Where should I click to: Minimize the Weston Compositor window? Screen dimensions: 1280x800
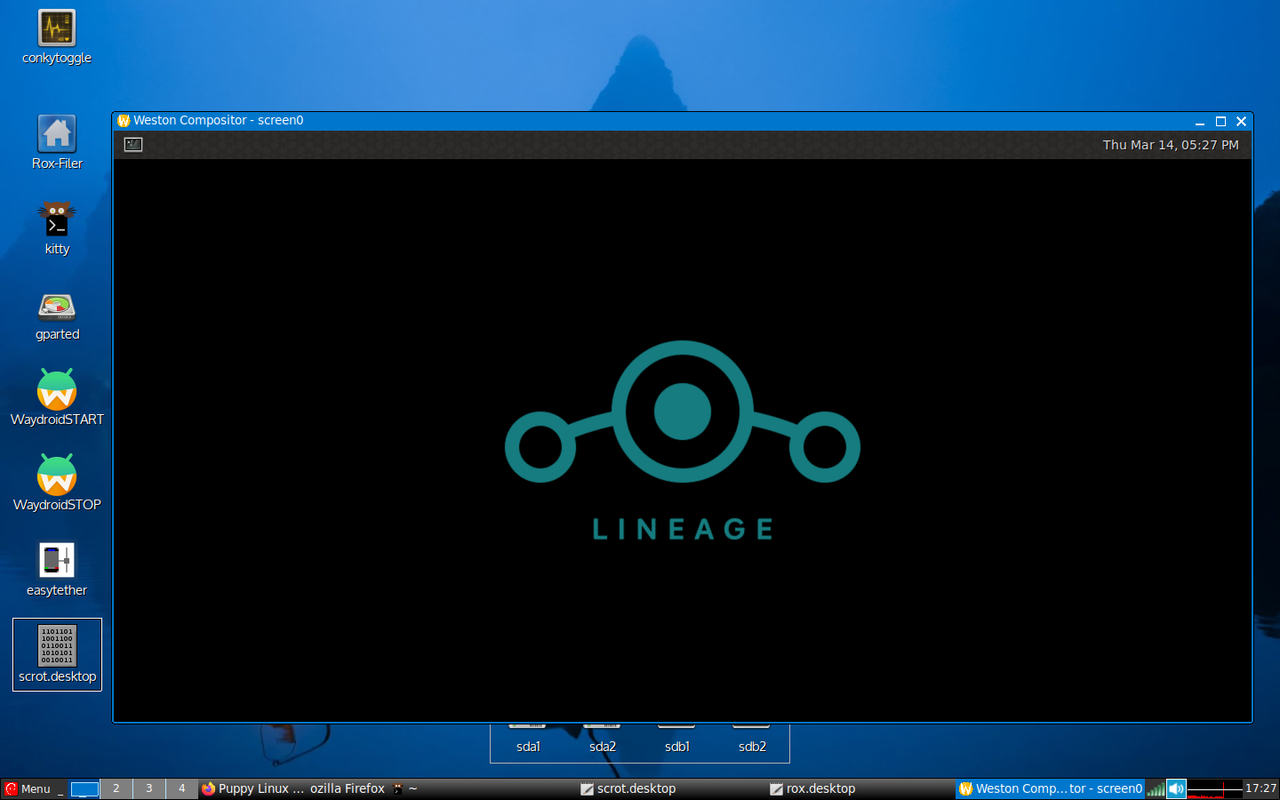[x=1199, y=121]
